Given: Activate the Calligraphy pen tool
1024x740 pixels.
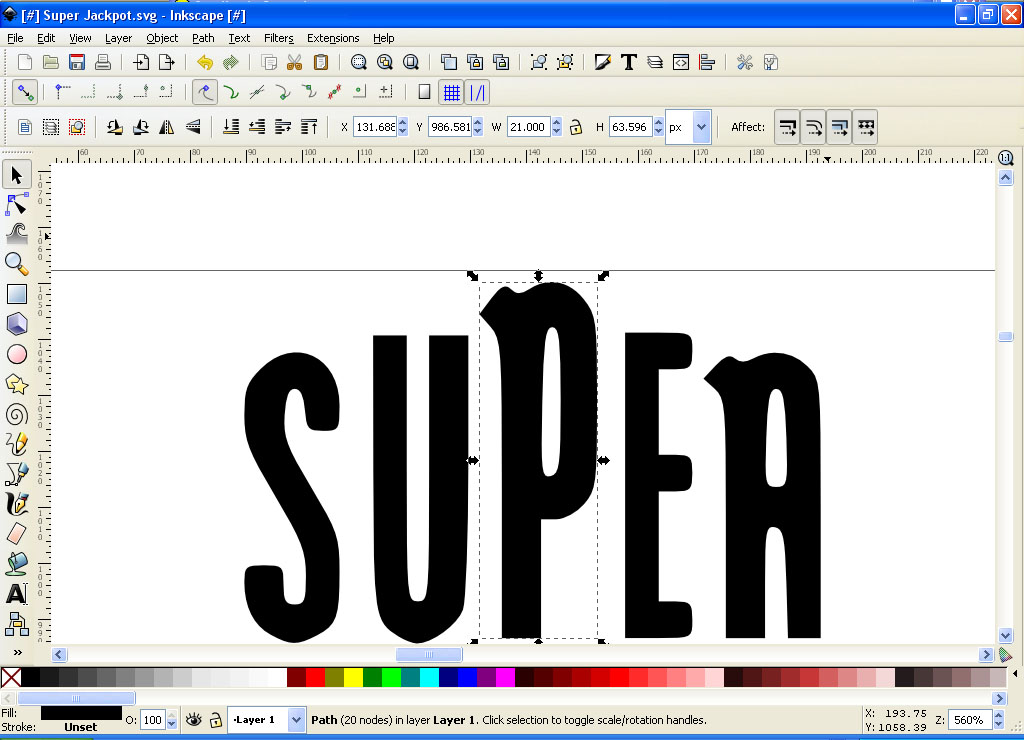Looking at the screenshot, I should click(17, 503).
